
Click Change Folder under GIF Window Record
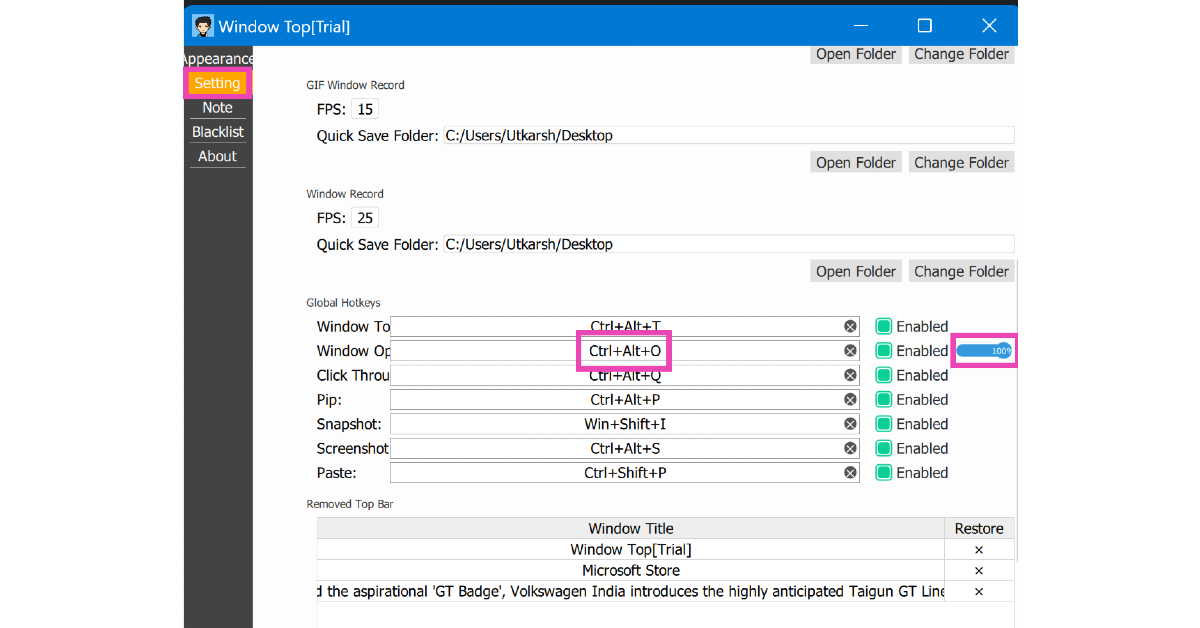[961, 162]
